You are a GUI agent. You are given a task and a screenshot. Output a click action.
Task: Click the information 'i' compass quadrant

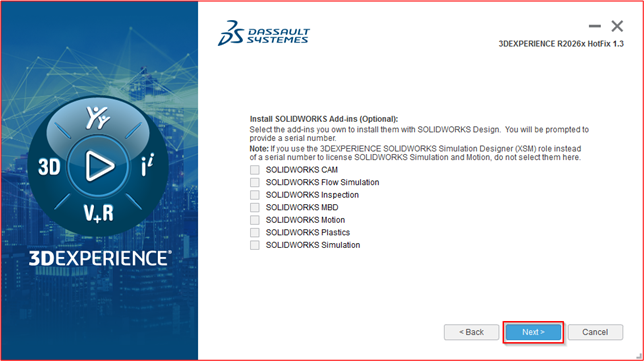click(147, 165)
